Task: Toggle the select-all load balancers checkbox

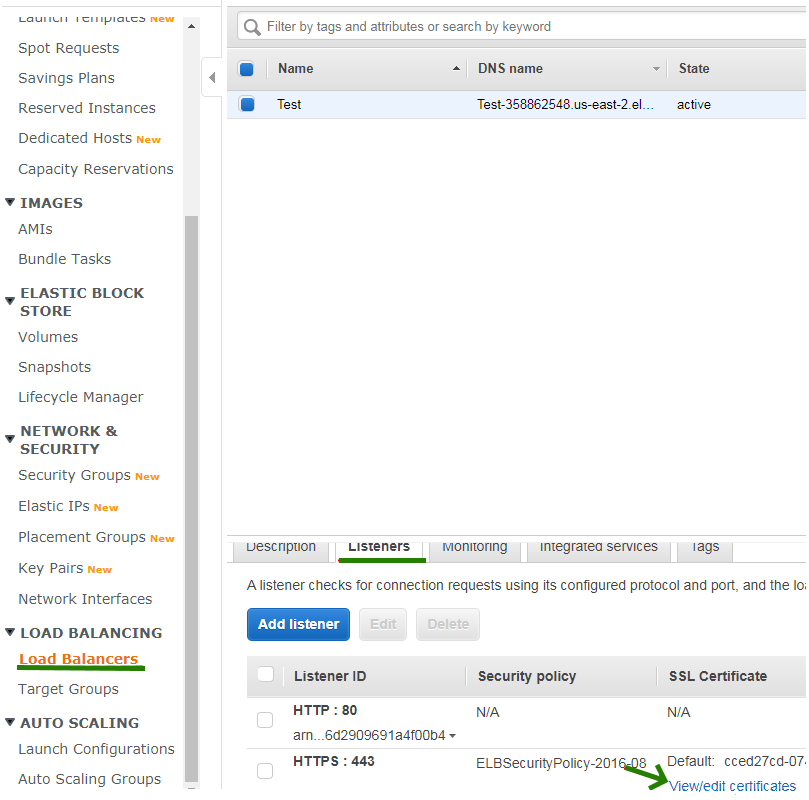Action: tap(247, 69)
